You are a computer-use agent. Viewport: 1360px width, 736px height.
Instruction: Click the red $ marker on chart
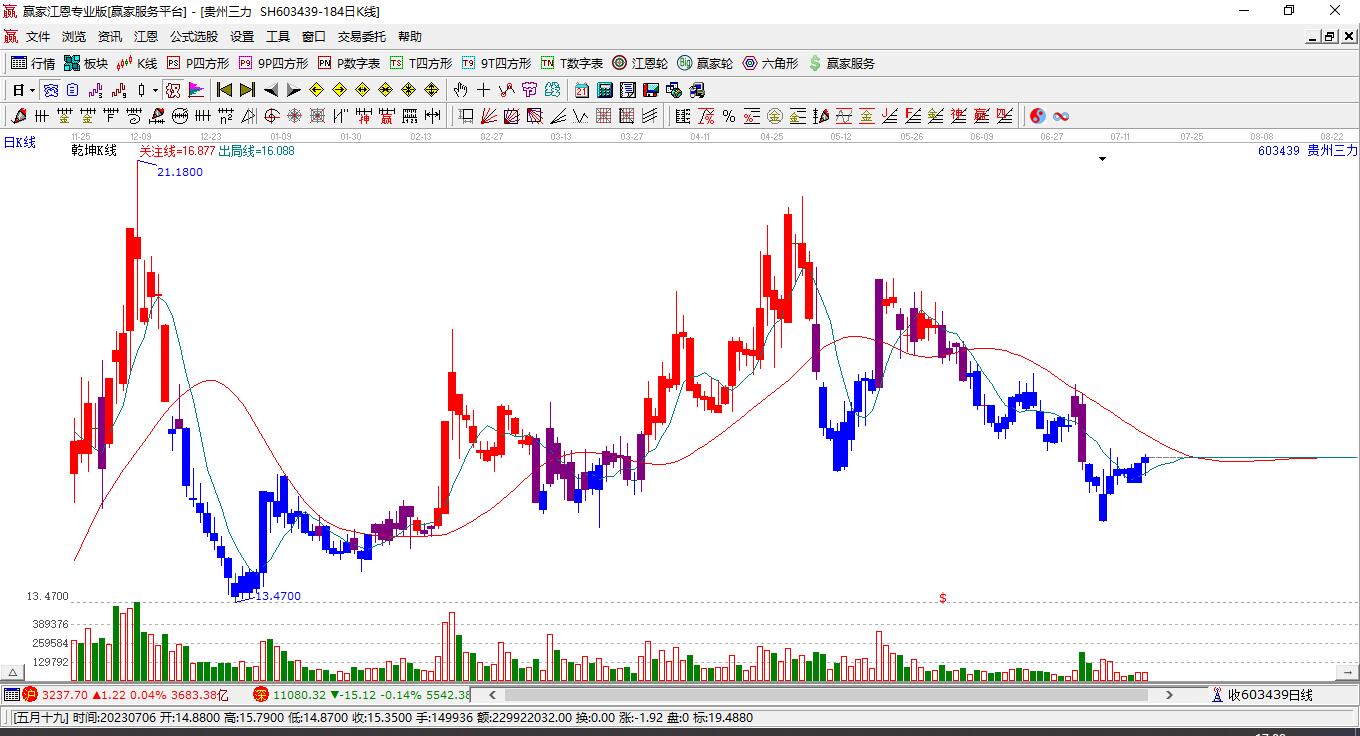pyautogui.click(x=943, y=598)
